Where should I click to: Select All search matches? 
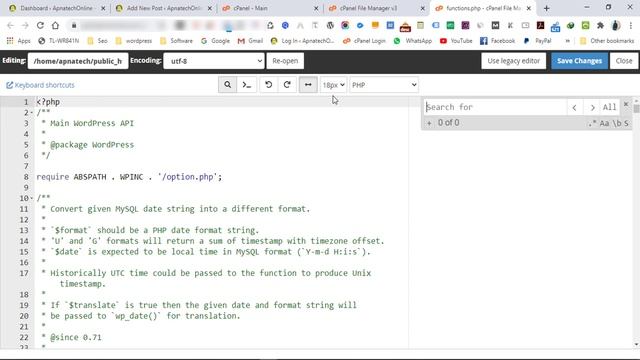pyautogui.click(x=609, y=107)
